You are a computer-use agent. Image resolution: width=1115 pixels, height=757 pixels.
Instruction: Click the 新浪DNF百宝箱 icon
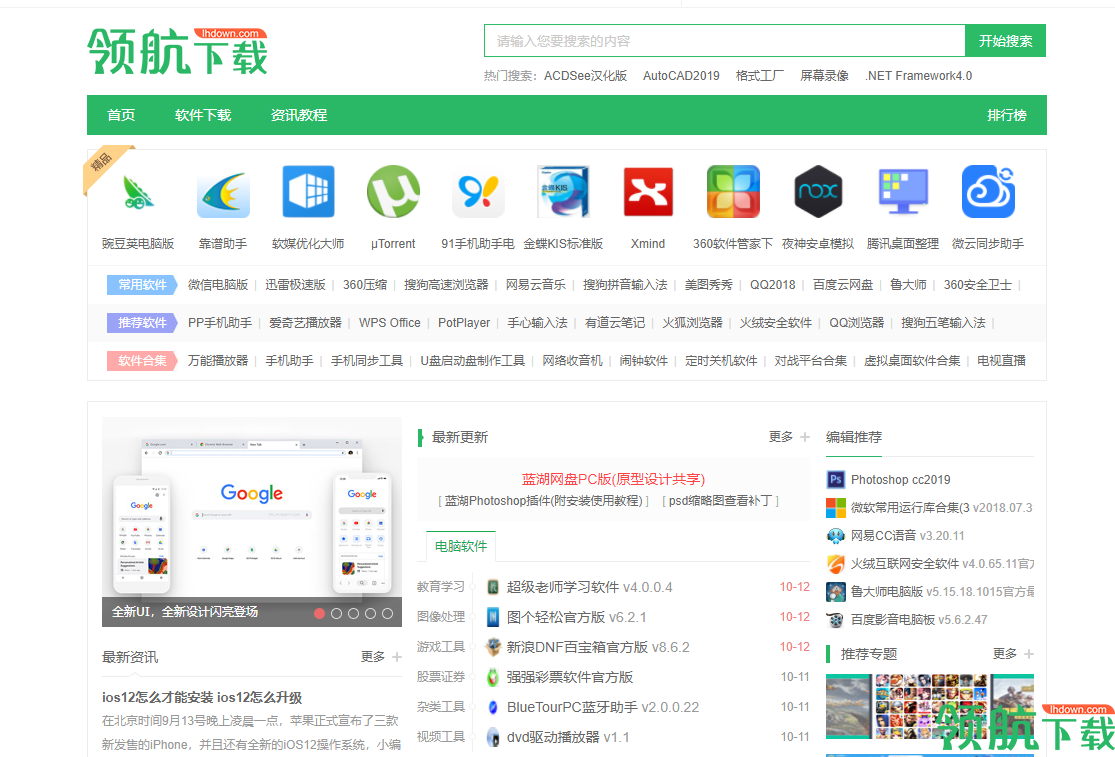493,647
